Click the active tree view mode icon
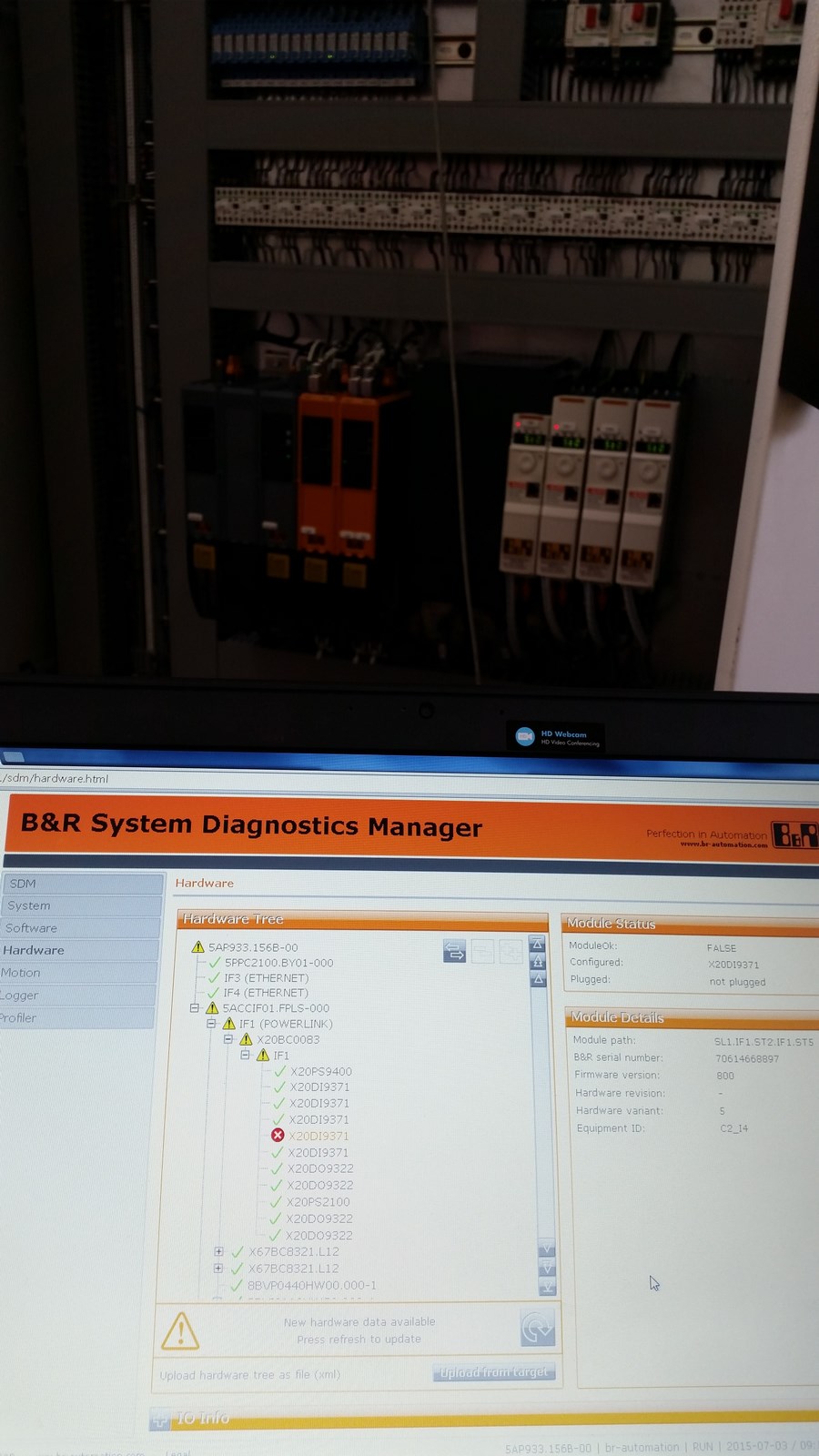 [454, 951]
